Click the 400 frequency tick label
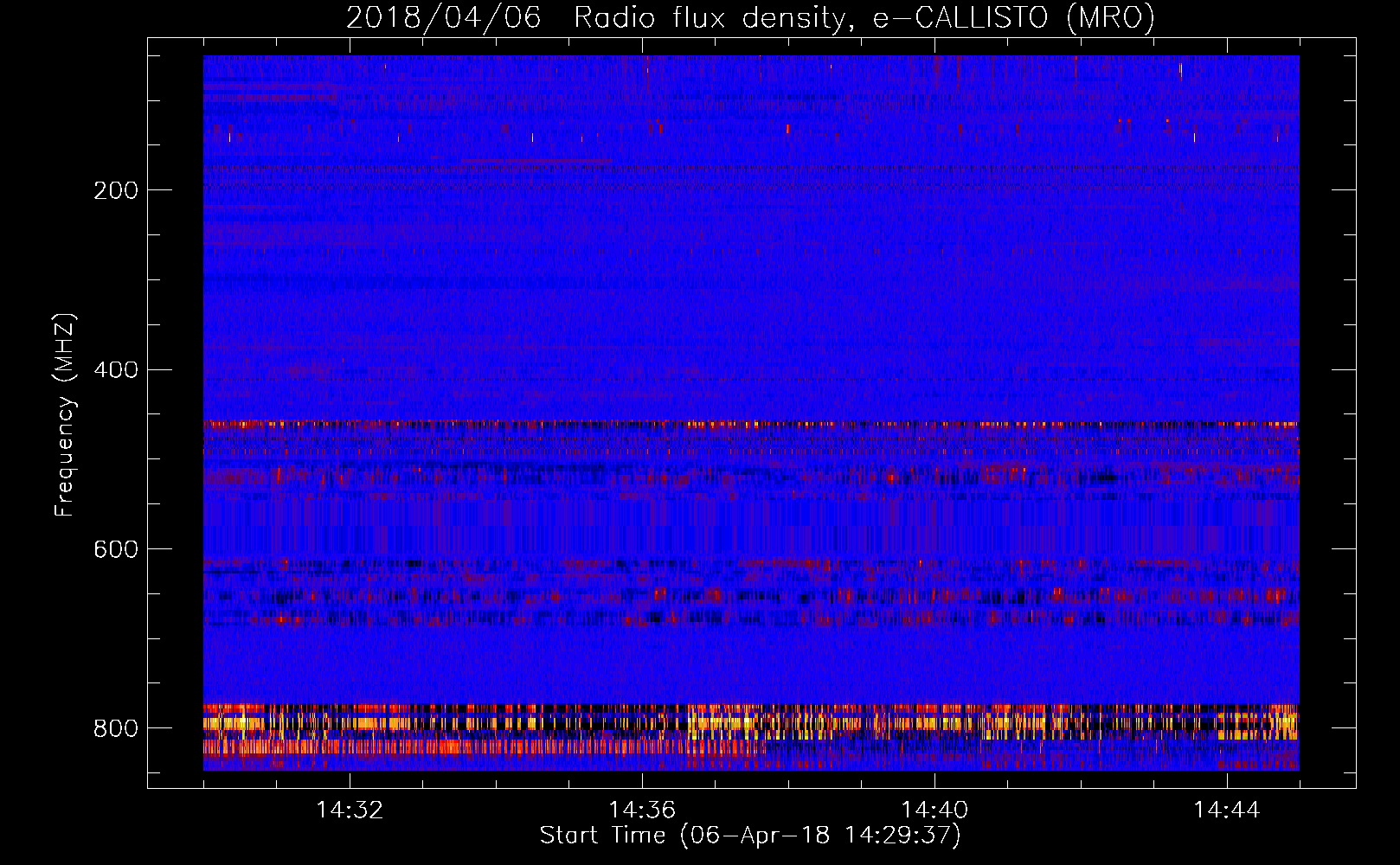 [x=116, y=370]
